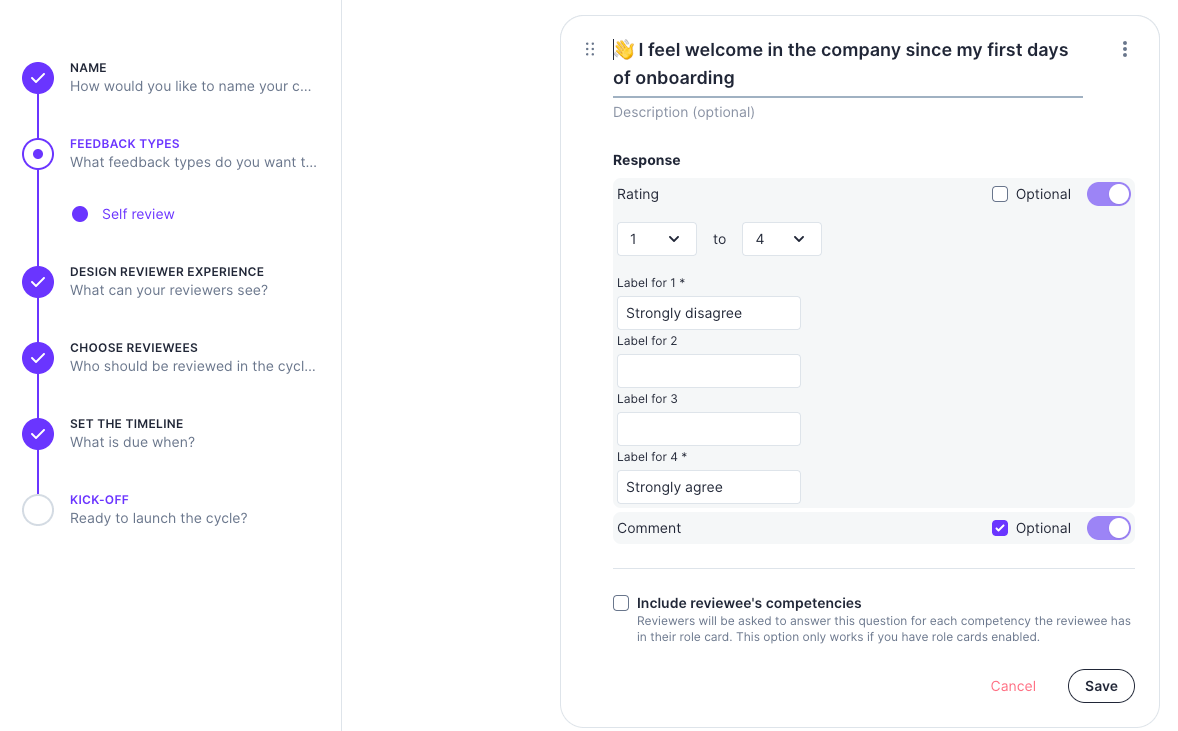The image size is (1178, 731).
Task: Check the Optional box for Rating
Action: pyautogui.click(x=1000, y=194)
